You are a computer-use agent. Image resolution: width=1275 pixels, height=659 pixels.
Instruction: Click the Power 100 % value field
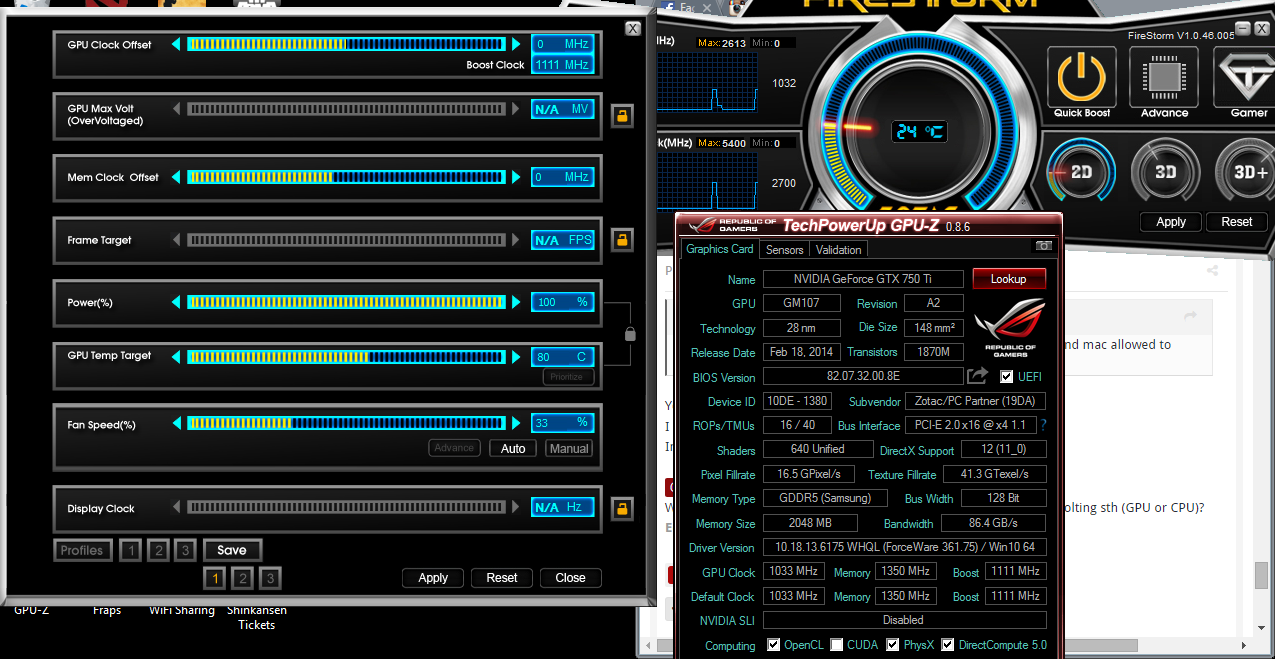click(563, 302)
